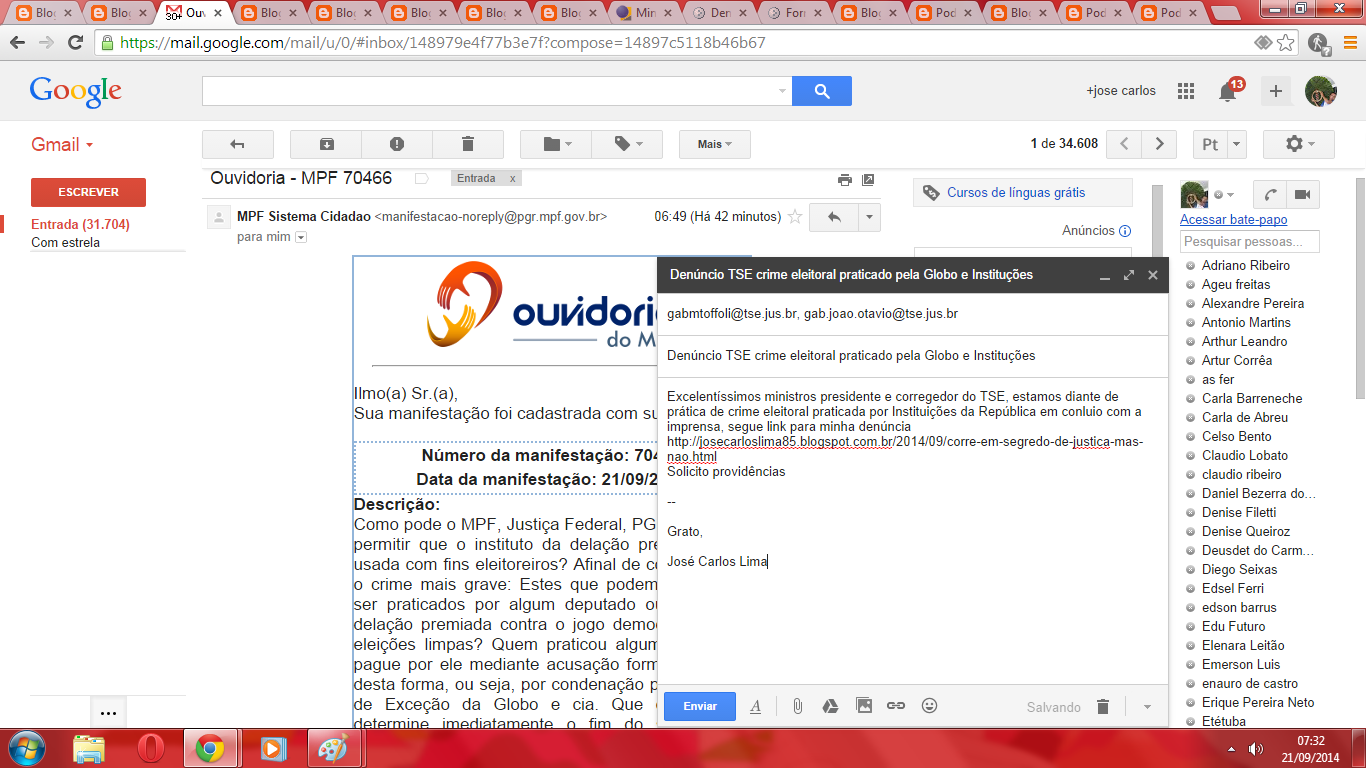This screenshot has height=768, width=1366.
Task: Open chat status dropdown
Action: [x=1223, y=195]
